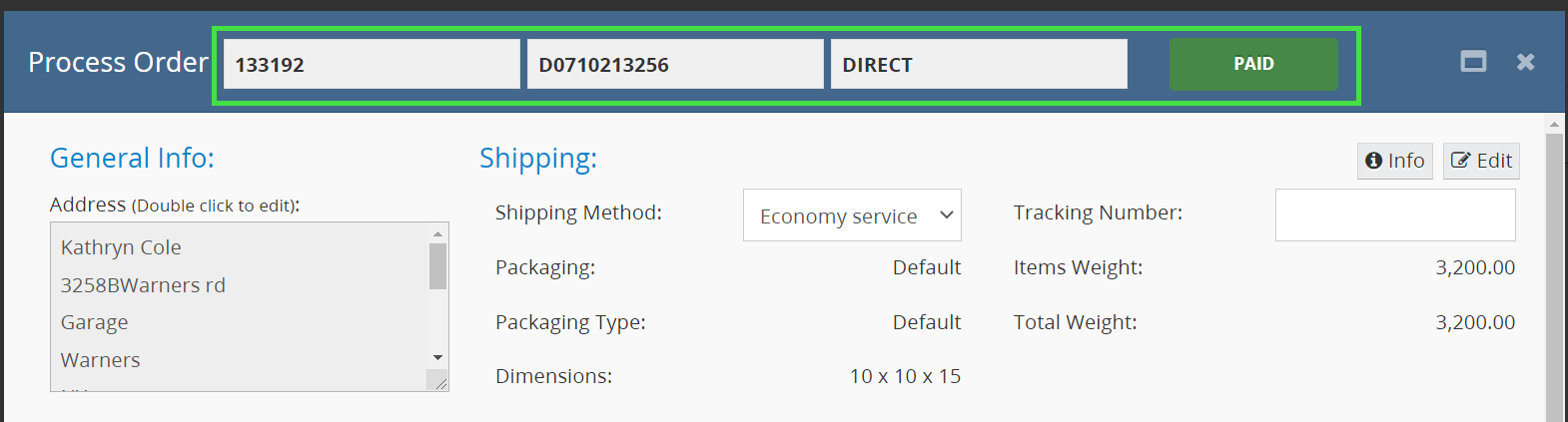Click into the Tracking Number field

pos(1394,214)
